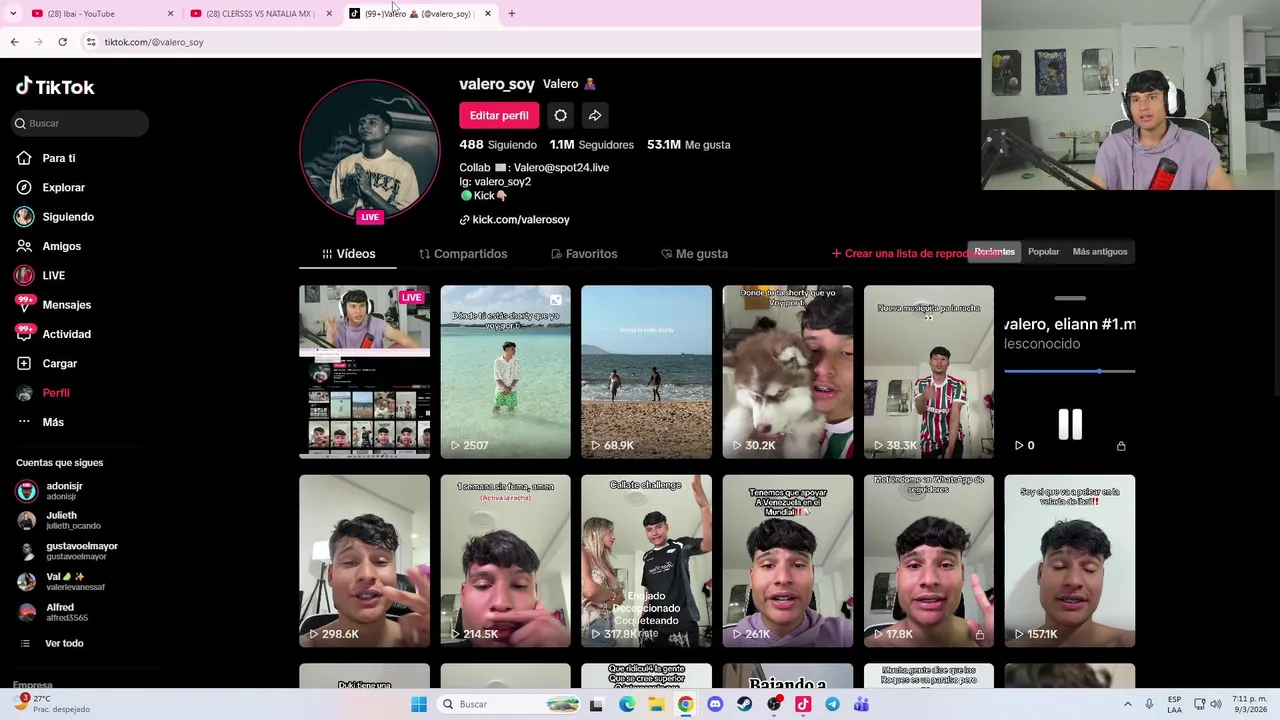Focus the TikTok Buscar search field

pyautogui.click(x=80, y=123)
